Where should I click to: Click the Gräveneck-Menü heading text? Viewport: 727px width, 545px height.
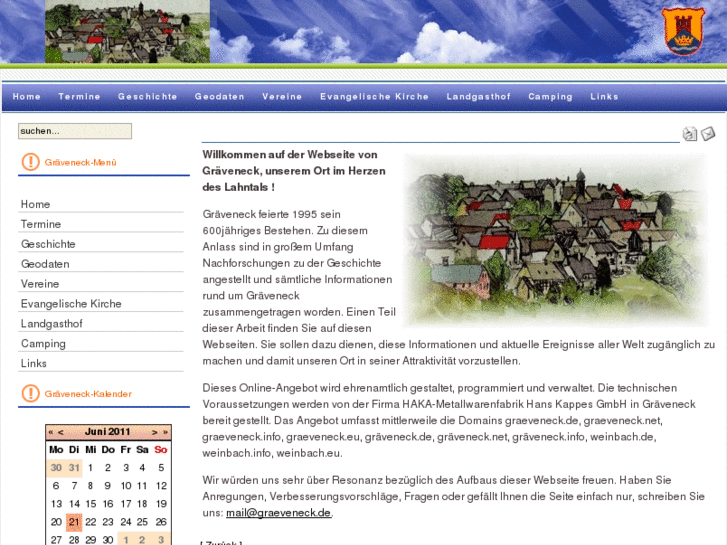click(x=81, y=162)
